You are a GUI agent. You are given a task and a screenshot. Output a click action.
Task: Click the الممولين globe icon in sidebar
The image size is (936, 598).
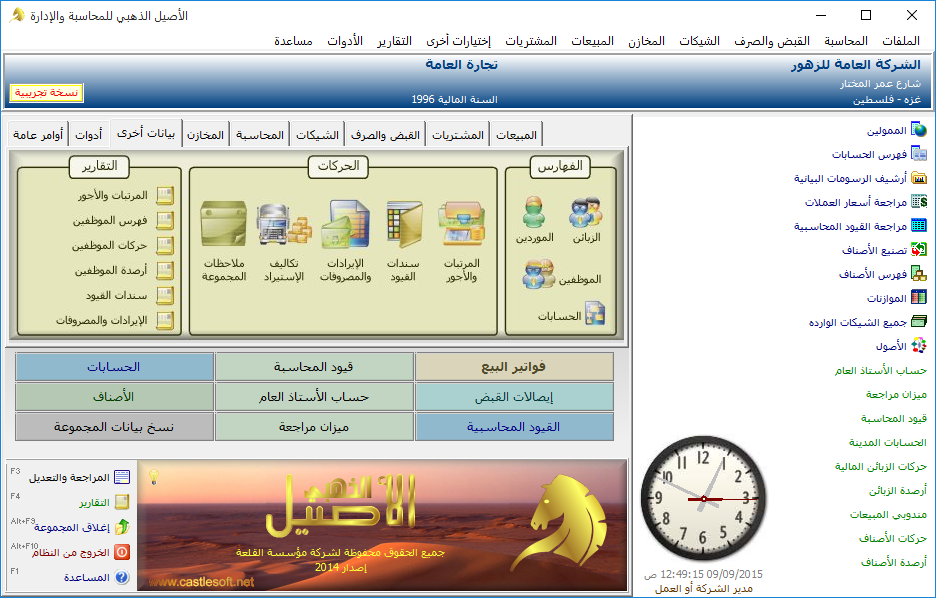[x=919, y=130]
